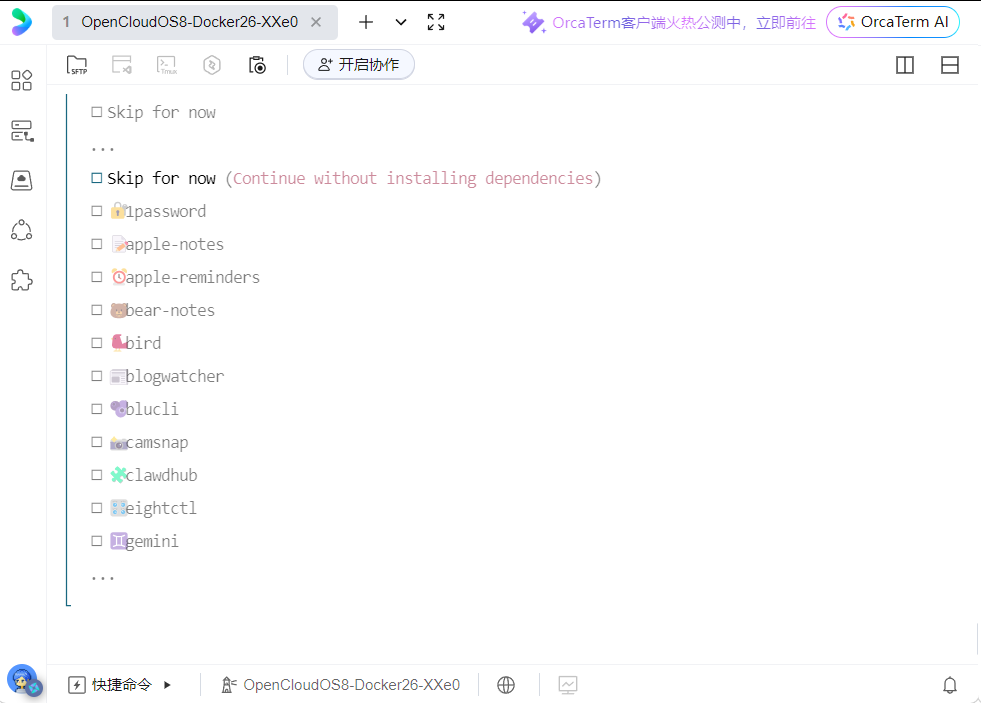Open the apps grid sidebar icon

21,80
